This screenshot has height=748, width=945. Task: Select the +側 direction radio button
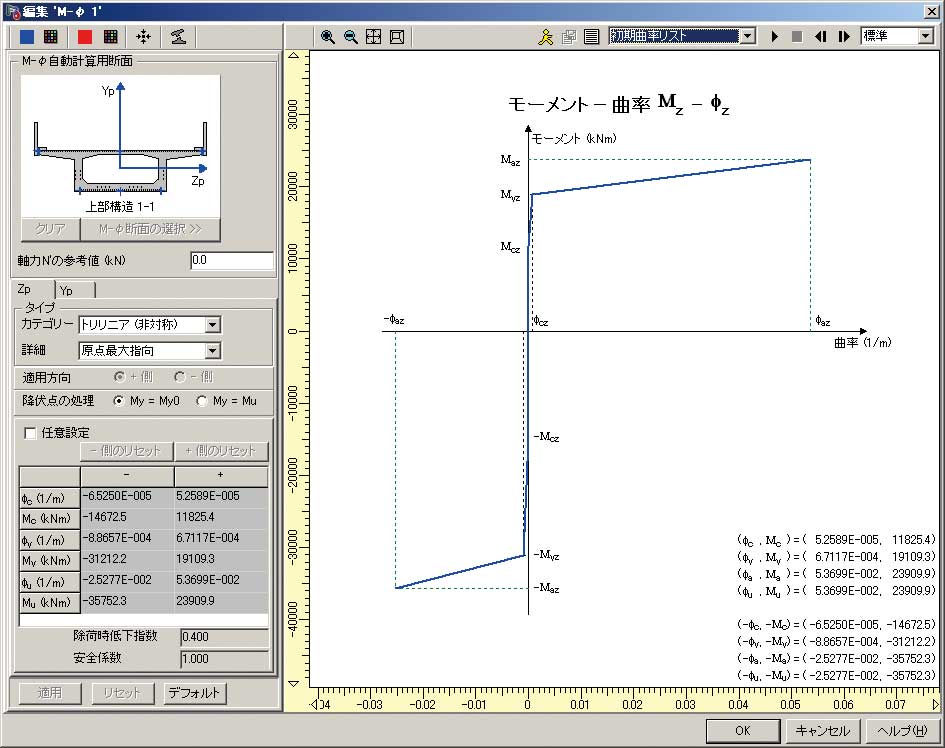(x=119, y=377)
